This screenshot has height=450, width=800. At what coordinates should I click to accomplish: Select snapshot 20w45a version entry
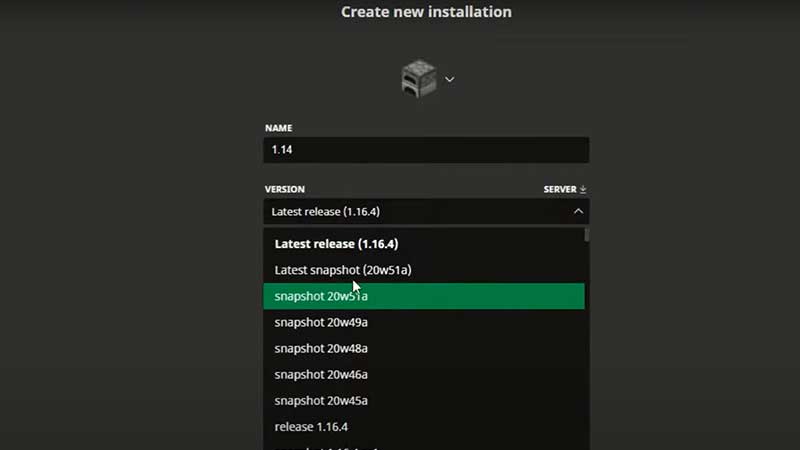coord(321,400)
